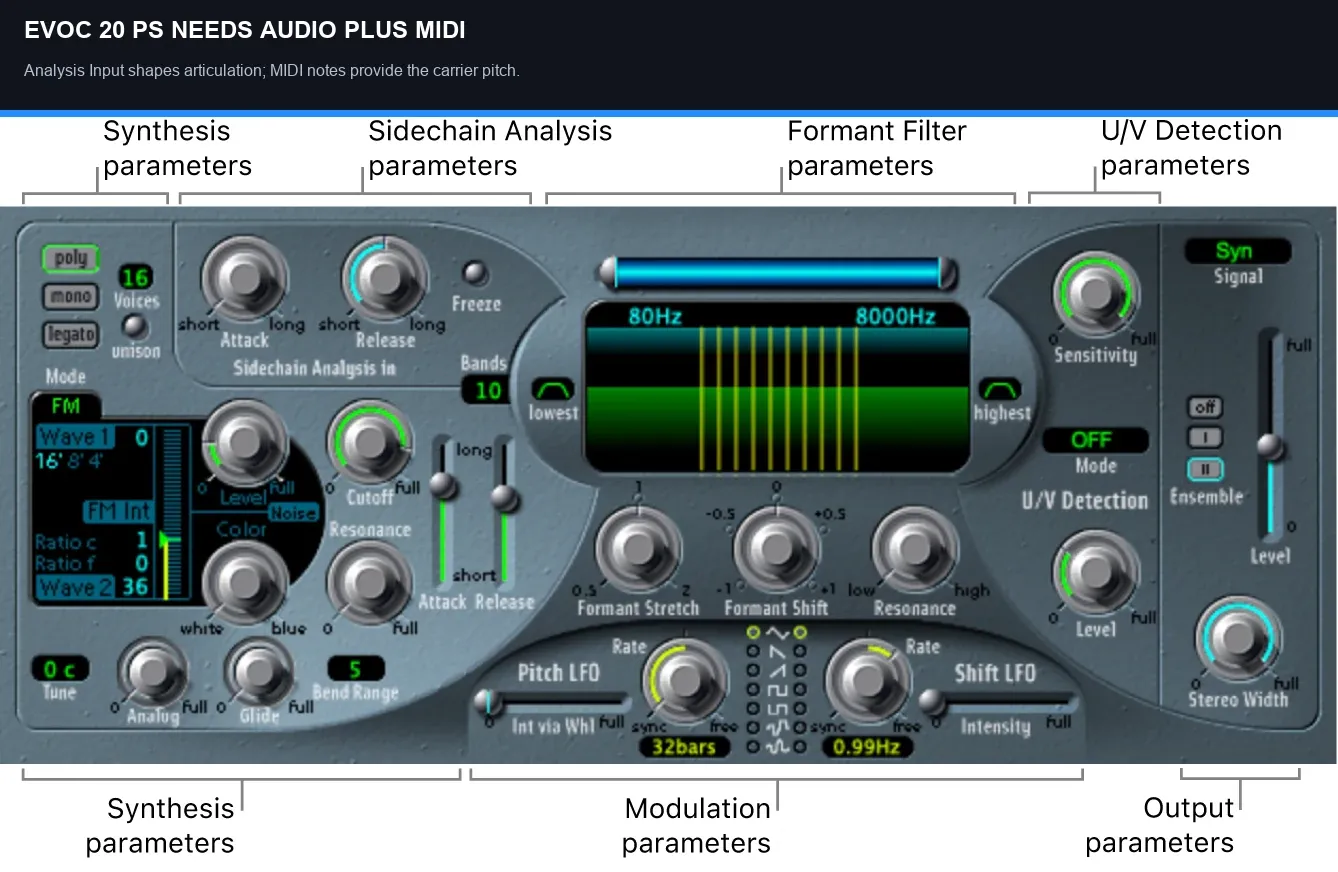Screen dimensions: 1338x872
Task: Click the Shift LFO Intensity slider handle
Action: pyautogui.click(x=930, y=700)
